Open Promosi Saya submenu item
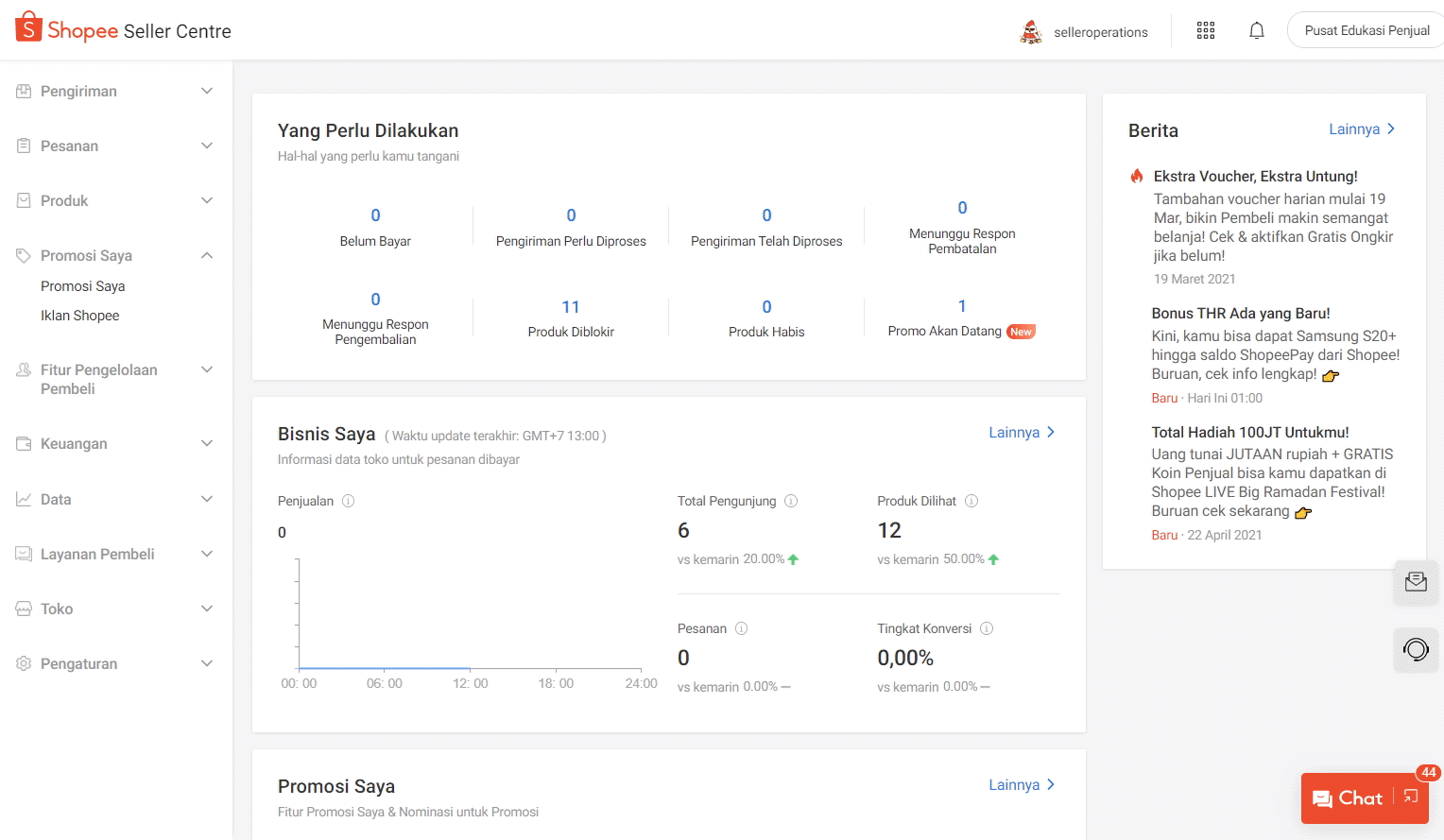 tap(83, 286)
